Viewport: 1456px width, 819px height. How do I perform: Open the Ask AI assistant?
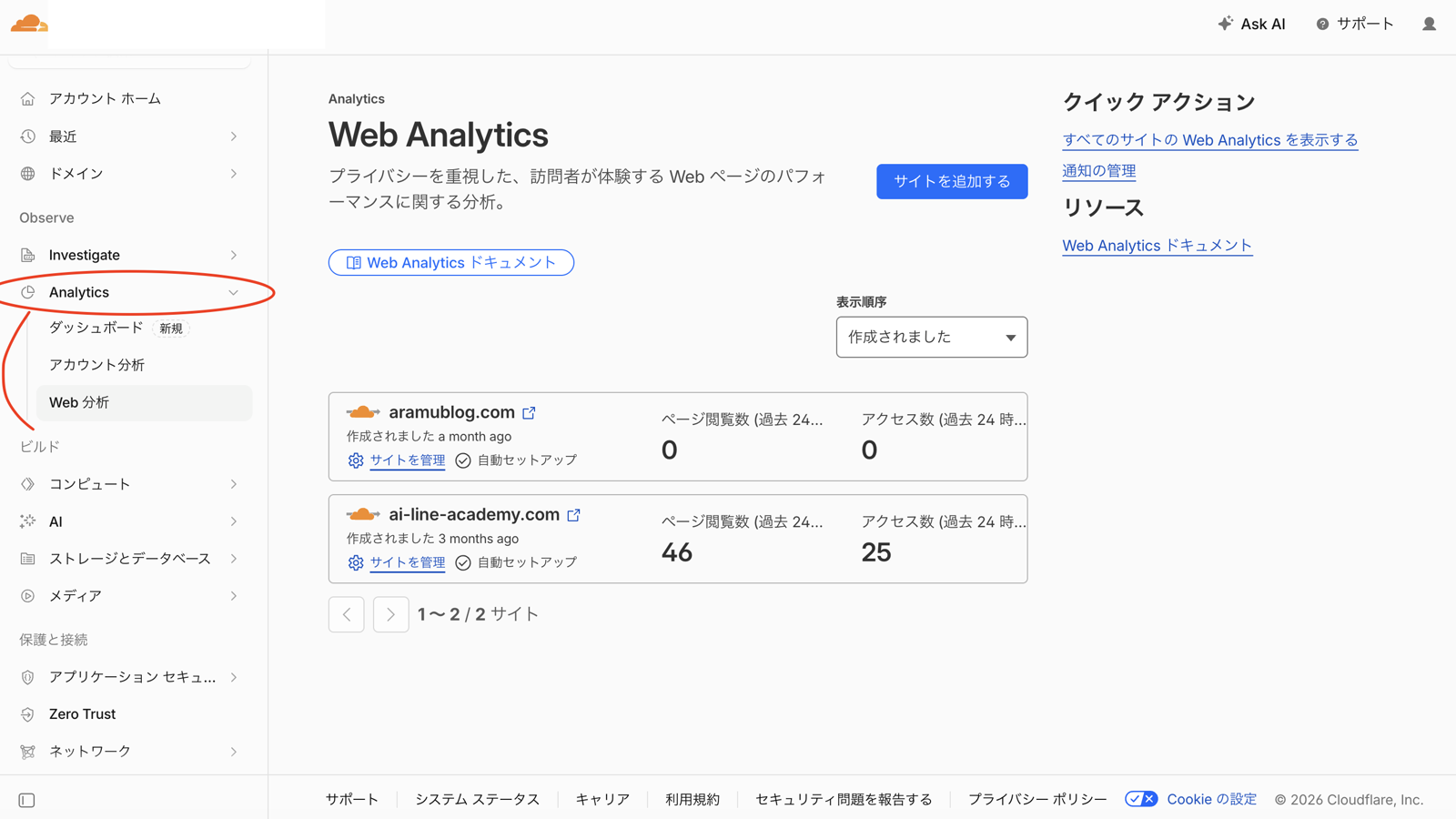click(1251, 24)
